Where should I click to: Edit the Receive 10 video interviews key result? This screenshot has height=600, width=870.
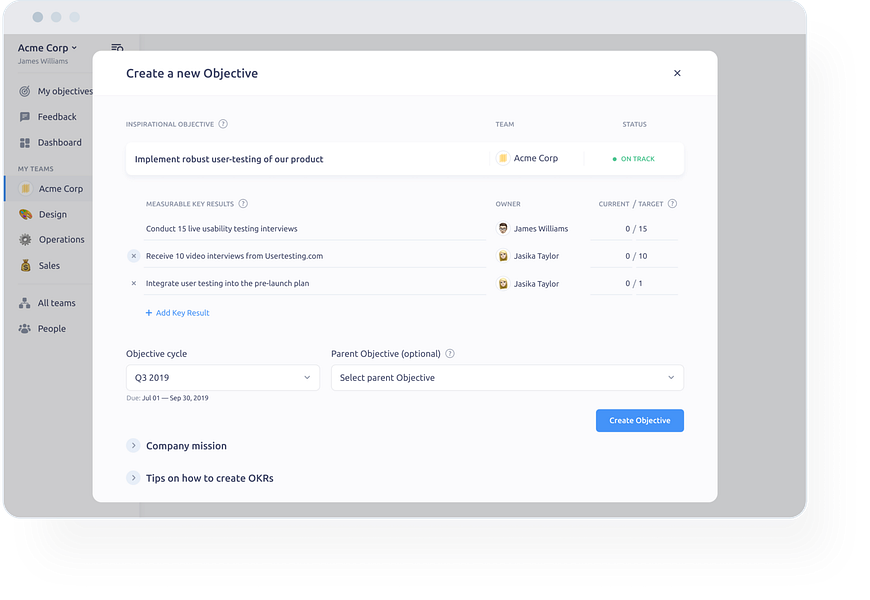coord(315,256)
